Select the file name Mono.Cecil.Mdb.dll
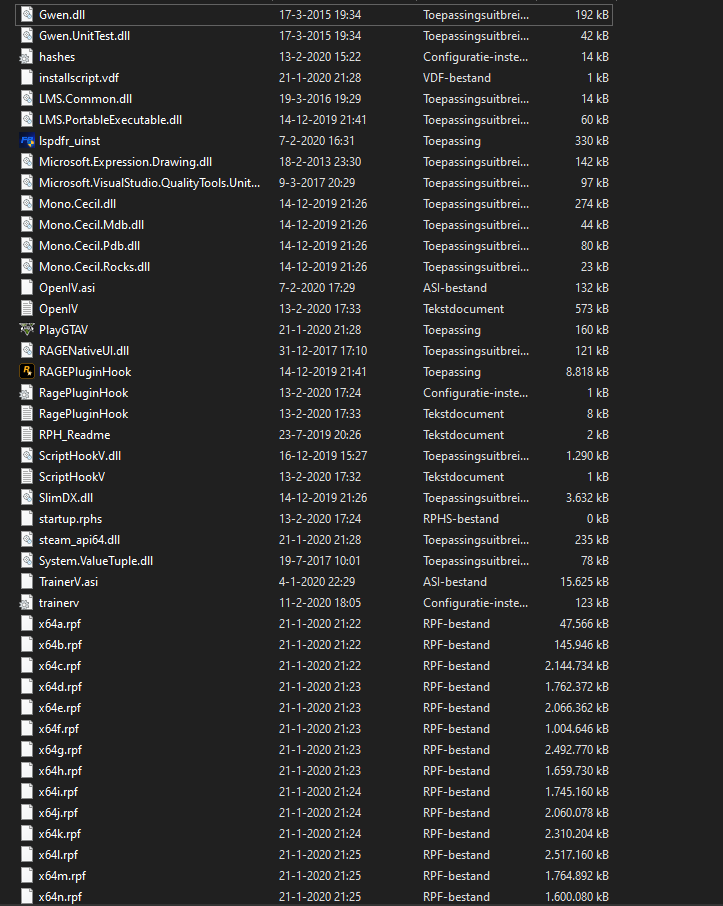723x906 pixels. (91, 225)
